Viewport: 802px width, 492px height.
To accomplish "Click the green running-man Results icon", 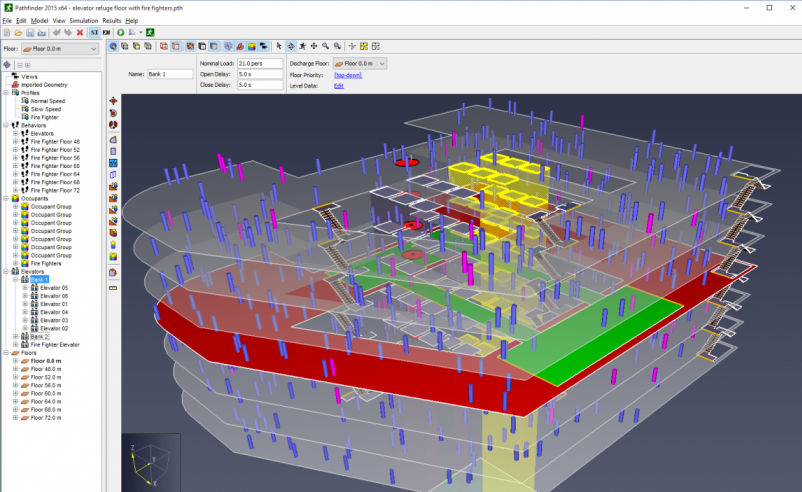I will (150, 33).
